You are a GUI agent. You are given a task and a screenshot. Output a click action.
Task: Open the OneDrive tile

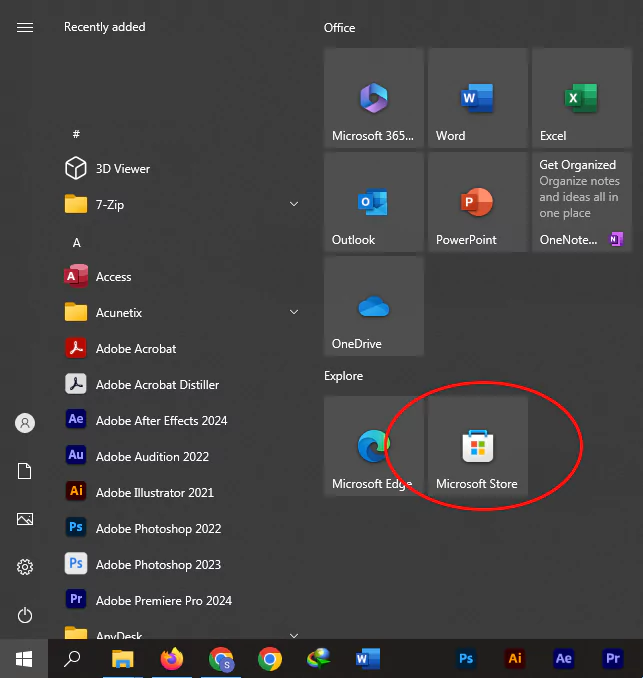373,306
